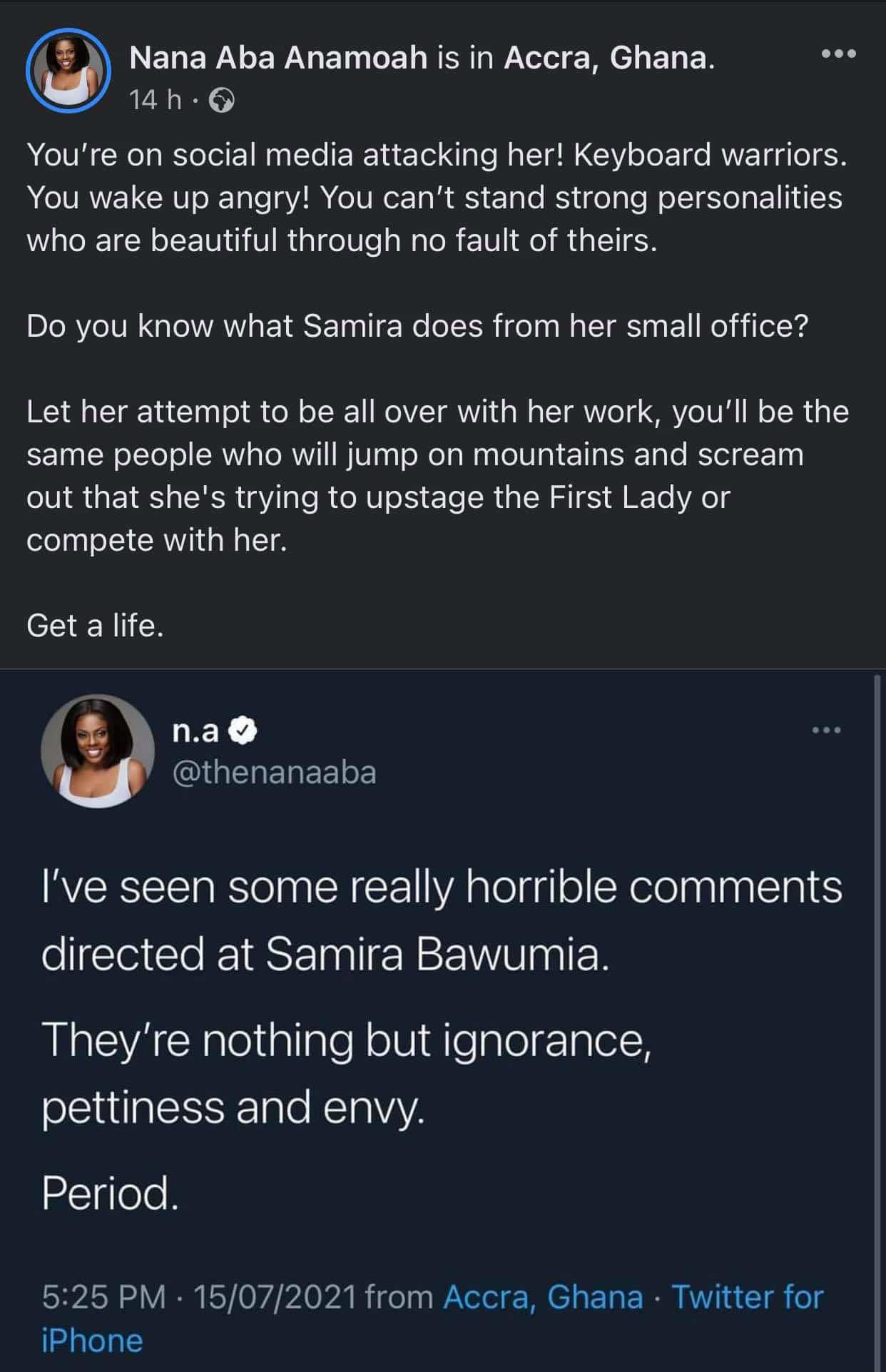
Task: Click the verified badge next to n.a
Action: (x=242, y=731)
